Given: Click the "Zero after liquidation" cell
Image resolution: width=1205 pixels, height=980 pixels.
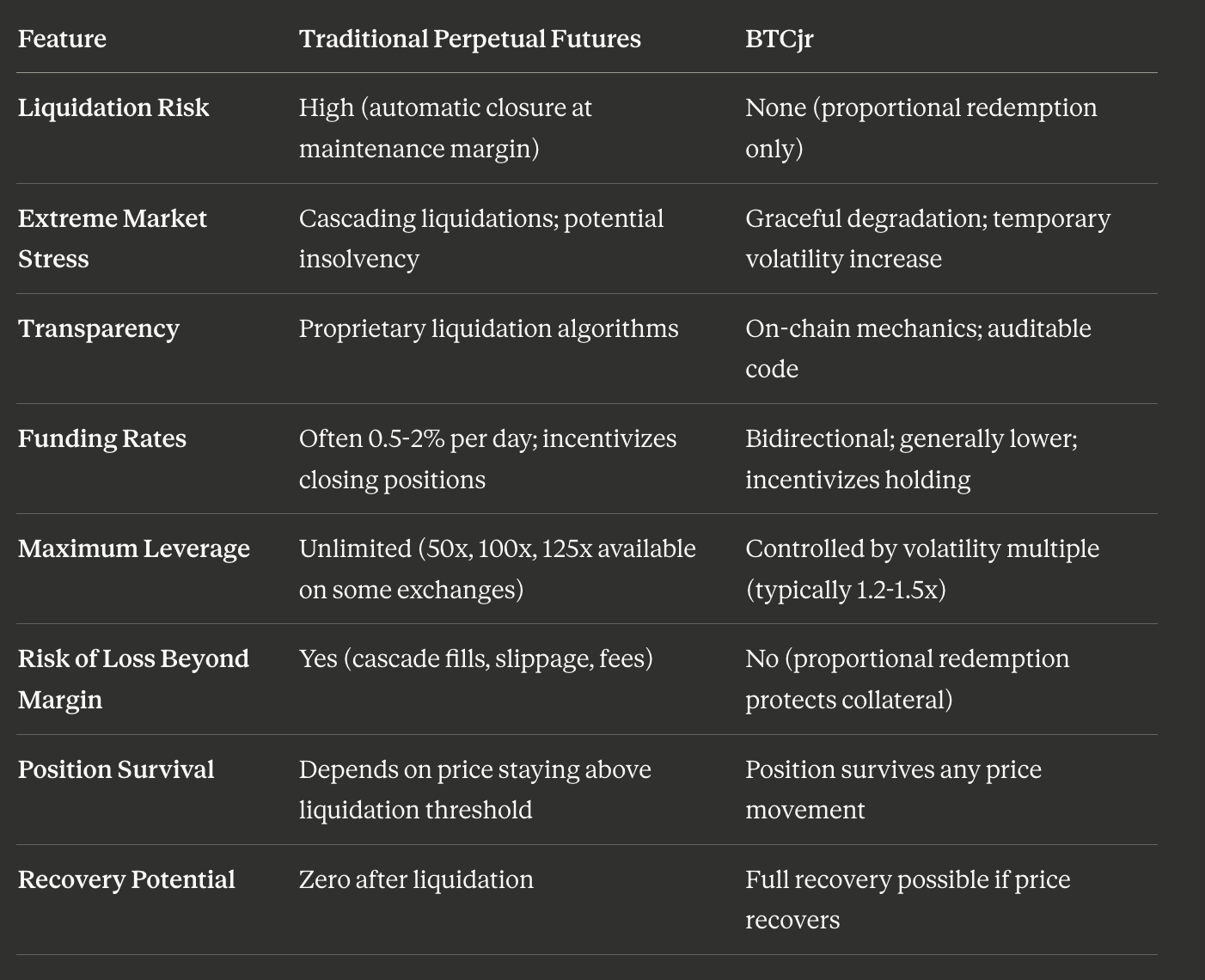Looking at the screenshot, I should click(x=416, y=879).
